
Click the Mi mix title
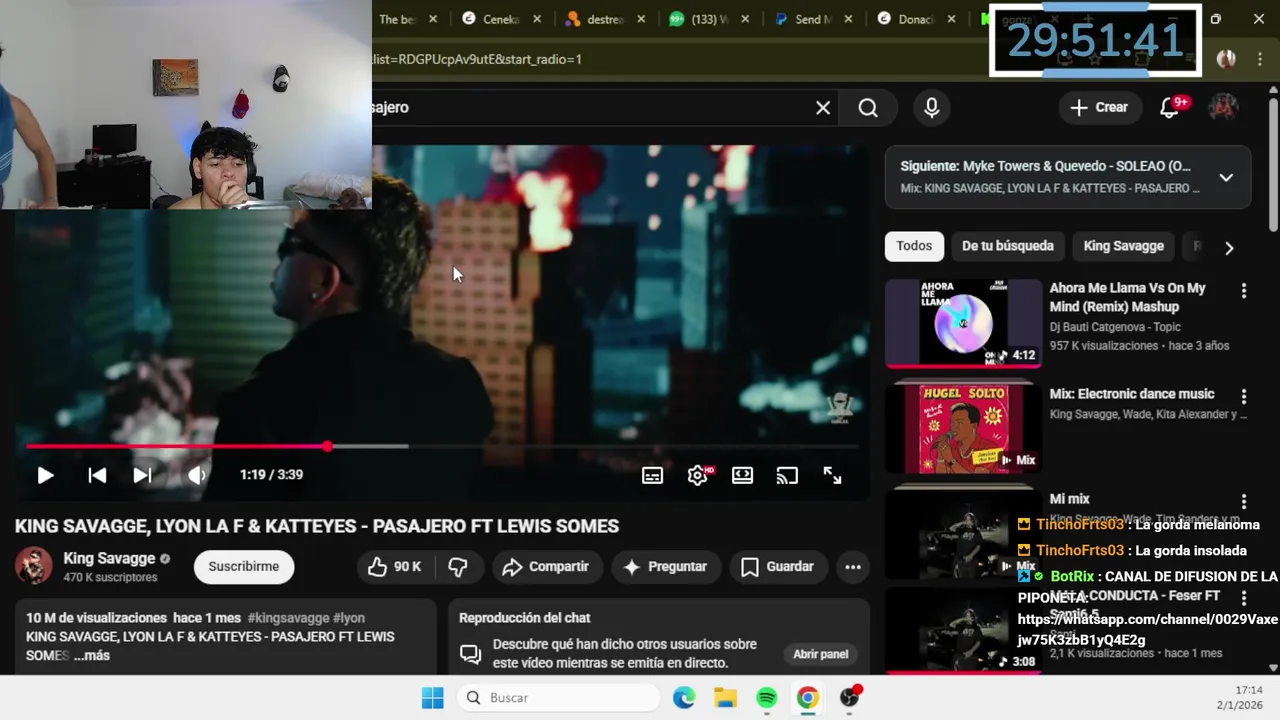tap(1069, 499)
